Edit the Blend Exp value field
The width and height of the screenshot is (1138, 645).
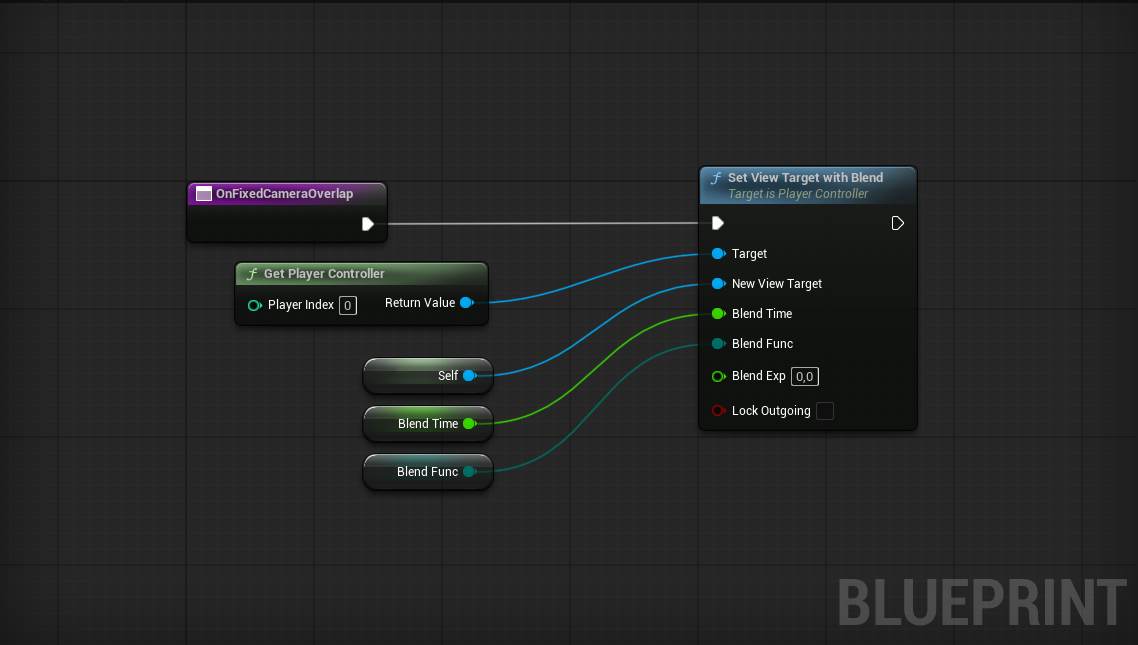coord(804,377)
